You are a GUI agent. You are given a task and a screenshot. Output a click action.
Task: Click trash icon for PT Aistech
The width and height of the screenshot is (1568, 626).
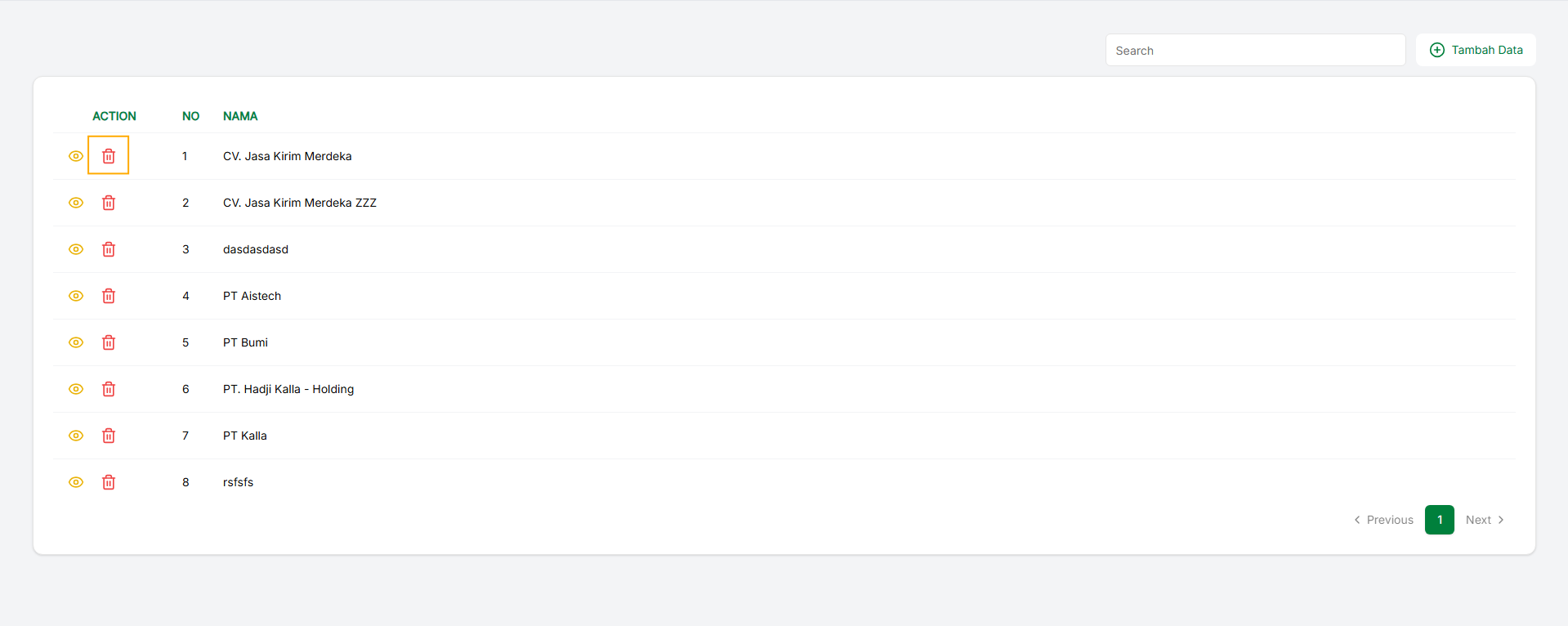pos(109,296)
